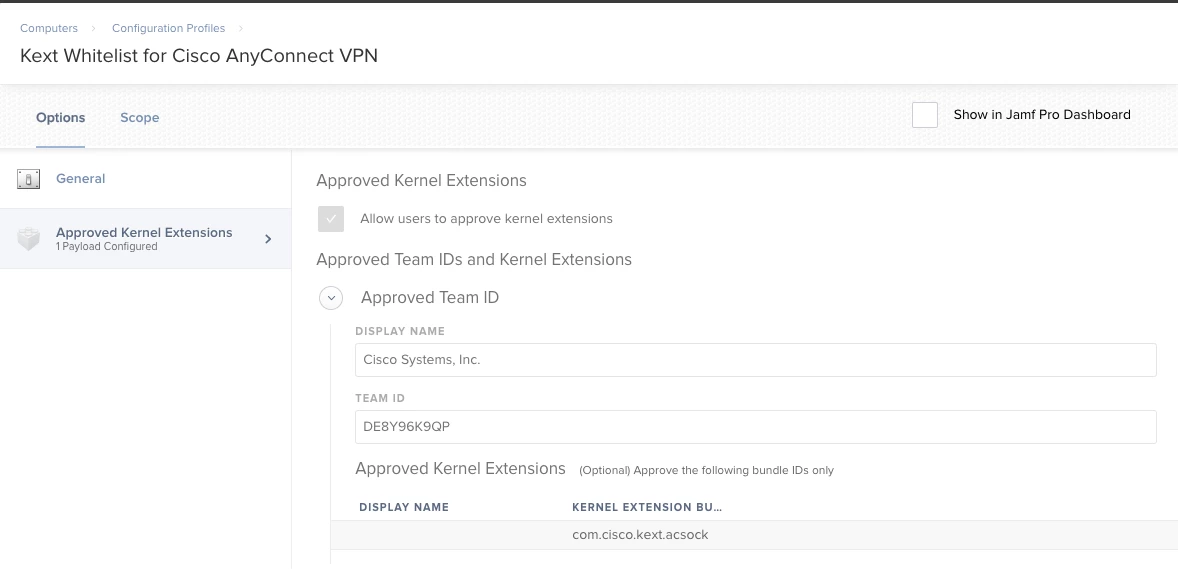
Task: Toggle Show in Jamf Pro Dashboard checkbox
Action: point(925,115)
